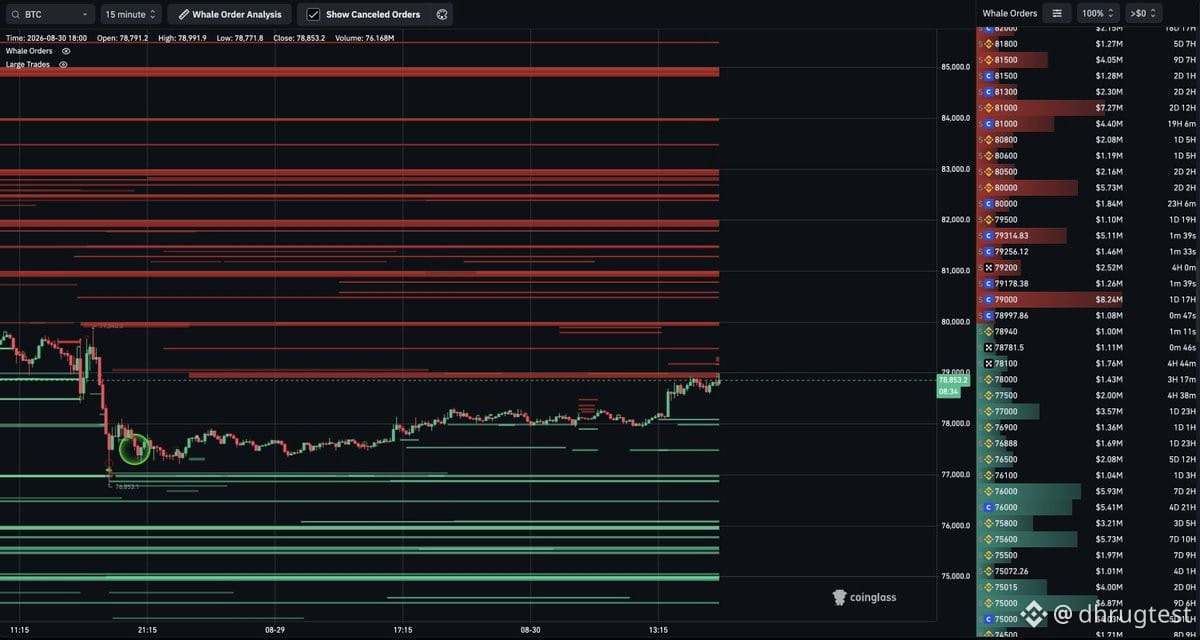1200x640 pixels.
Task: Click the Volume: 76.168M readout
Action: coord(365,38)
